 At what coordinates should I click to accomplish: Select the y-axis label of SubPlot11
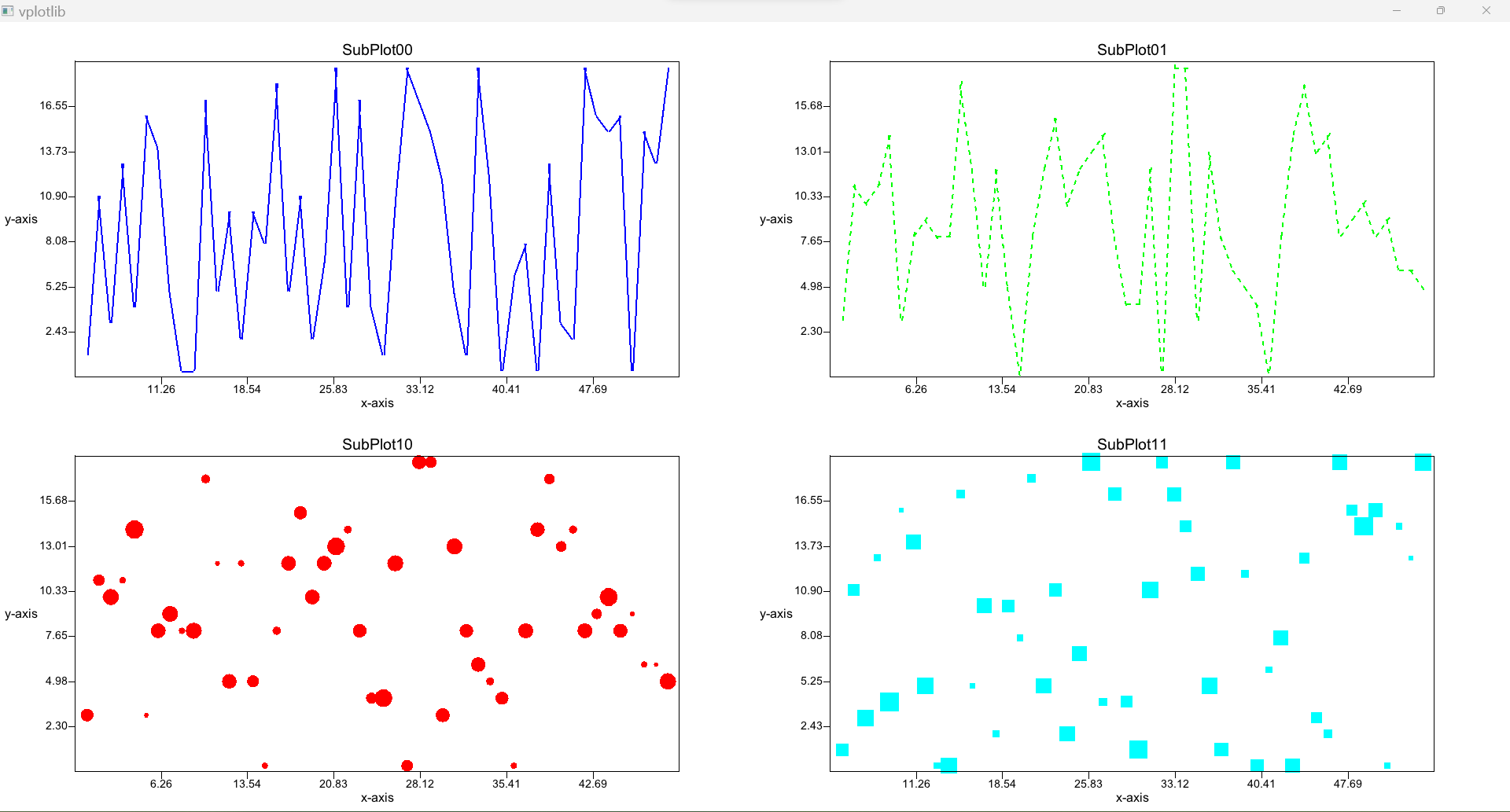(776, 614)
